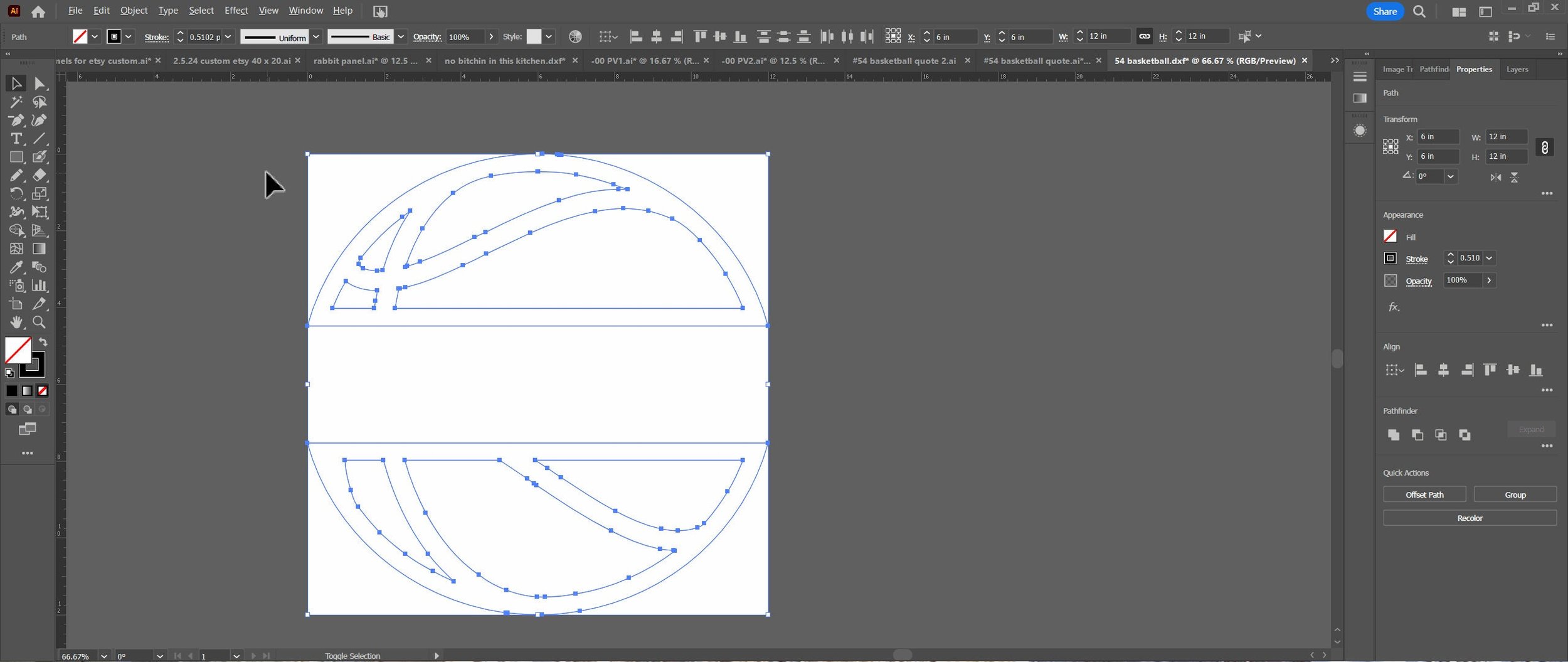Switch to rabbit panel.ai document tab
Screen dimensions: 1568x662
pos(366,61)
